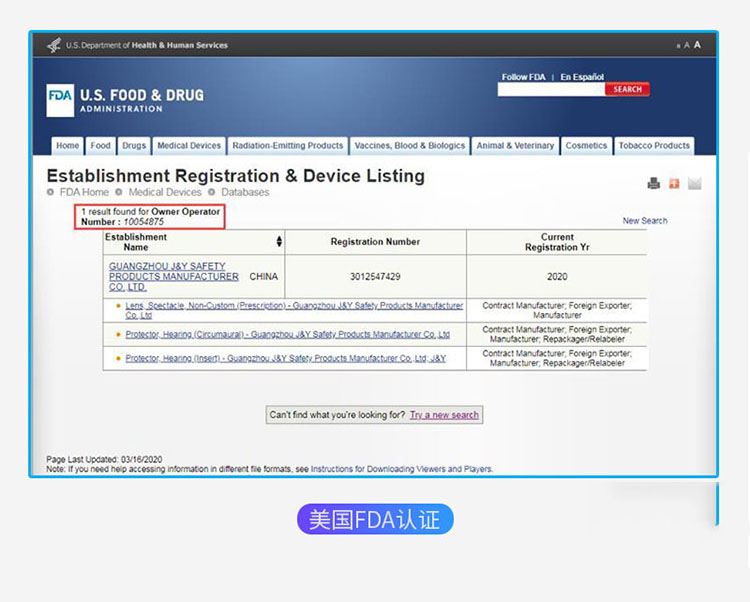Open the Animal & Veterinary tab
Image resolution: width=750 pixels, height=602 pixels.
pos(515,146)
